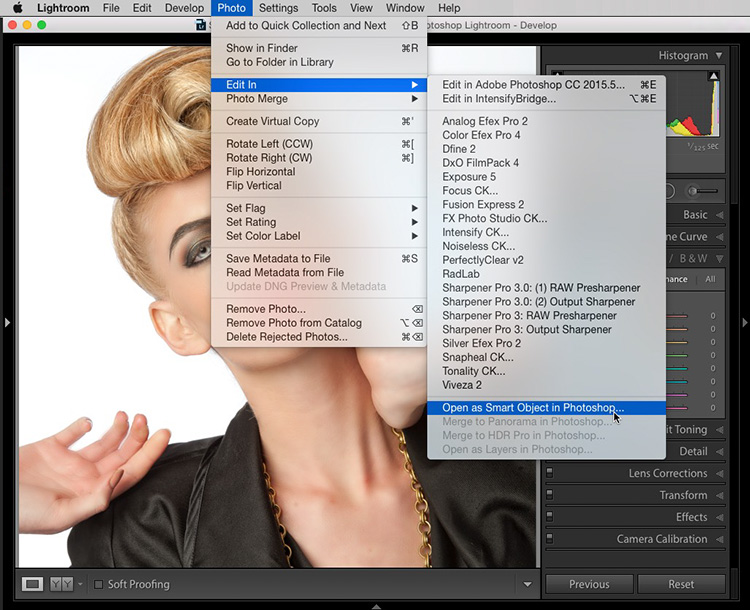This screenshot has width=750, height=610.
Task: Click the Lightroom application menu
Action: (x=63, y=8)
